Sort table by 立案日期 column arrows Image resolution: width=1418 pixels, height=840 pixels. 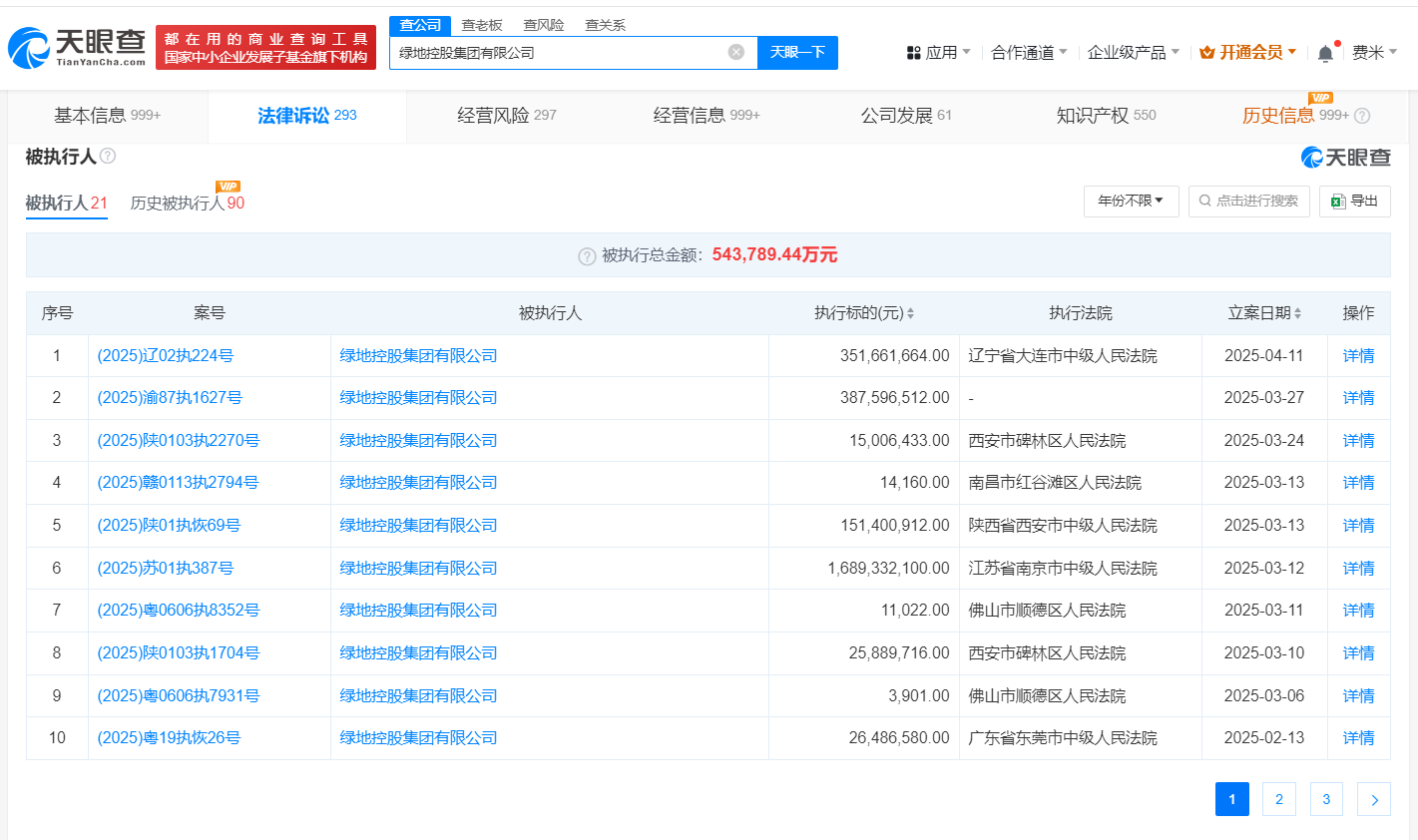(1297, 312)
